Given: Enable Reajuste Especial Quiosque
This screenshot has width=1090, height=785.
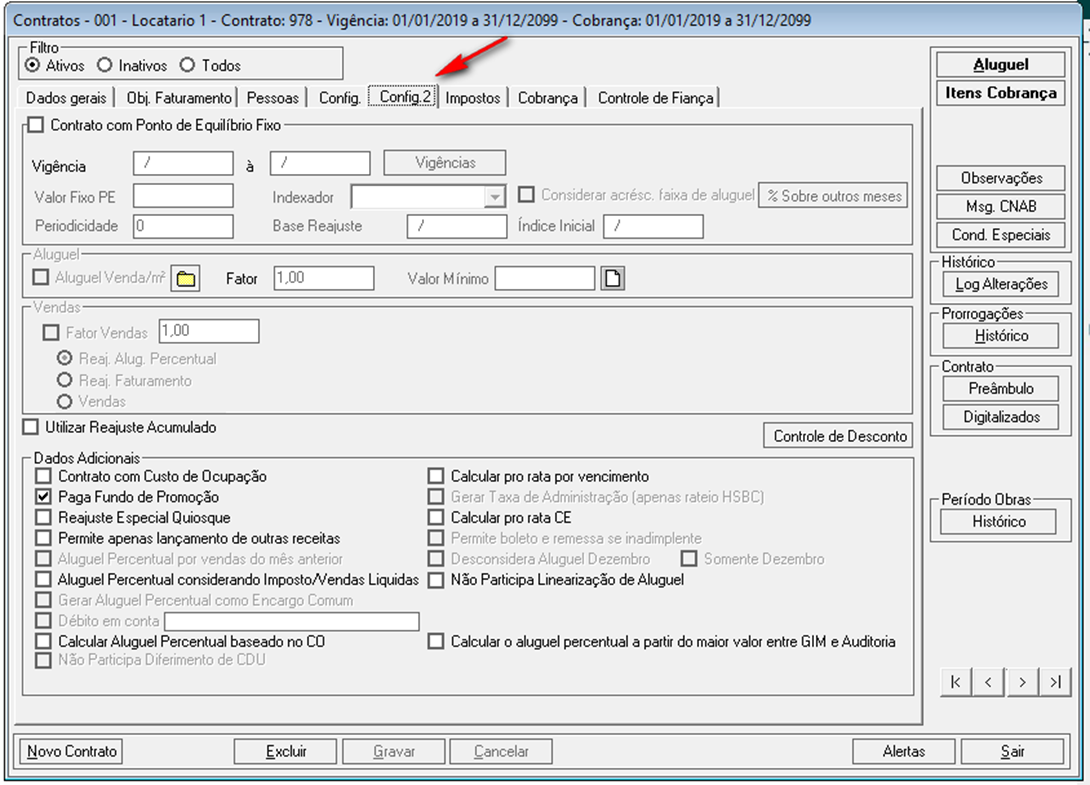Looking at the screenshot, I should coord(44,517).
